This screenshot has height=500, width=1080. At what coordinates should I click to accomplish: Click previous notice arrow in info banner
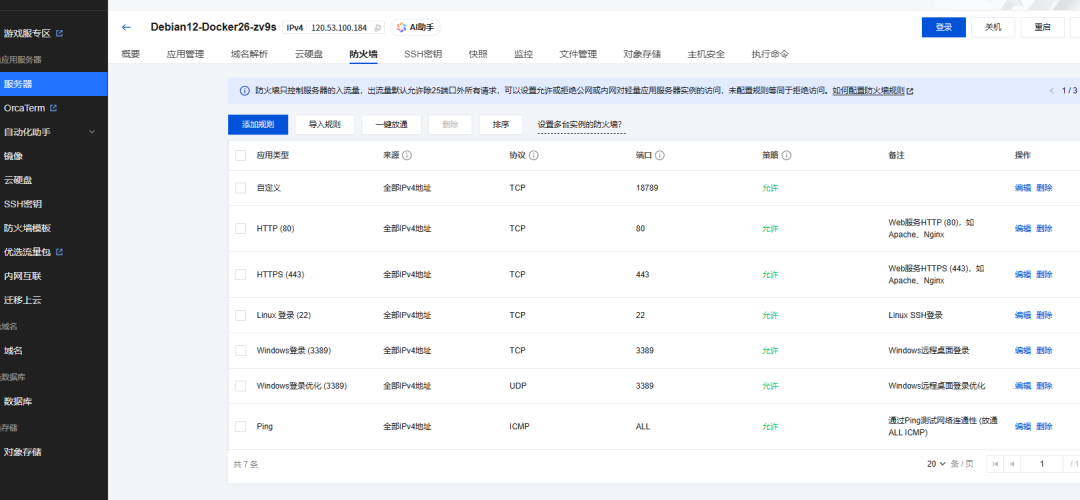point(1051,91)
